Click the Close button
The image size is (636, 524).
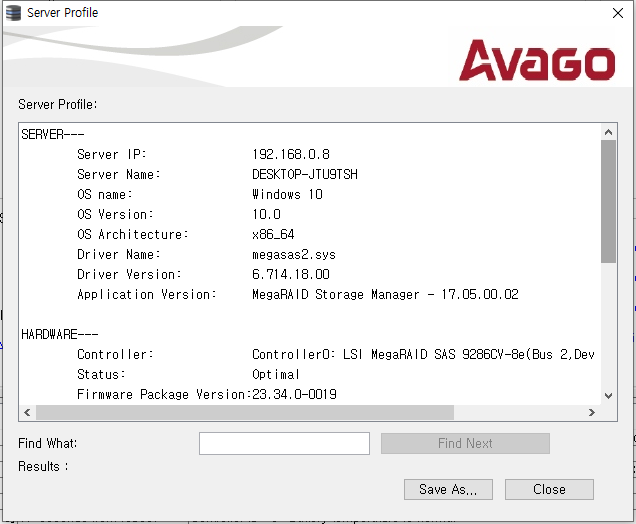click(x=549, y=490)
